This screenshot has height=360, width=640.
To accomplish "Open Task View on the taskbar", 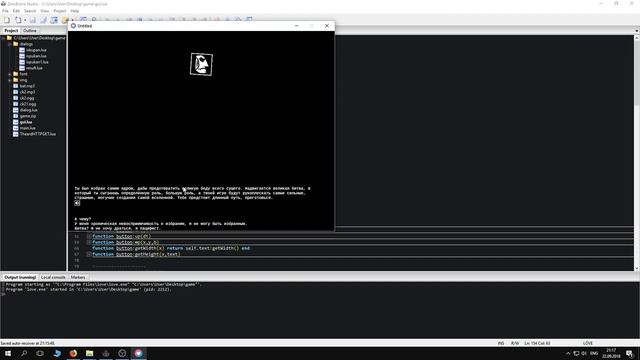I will coord(40,353).
